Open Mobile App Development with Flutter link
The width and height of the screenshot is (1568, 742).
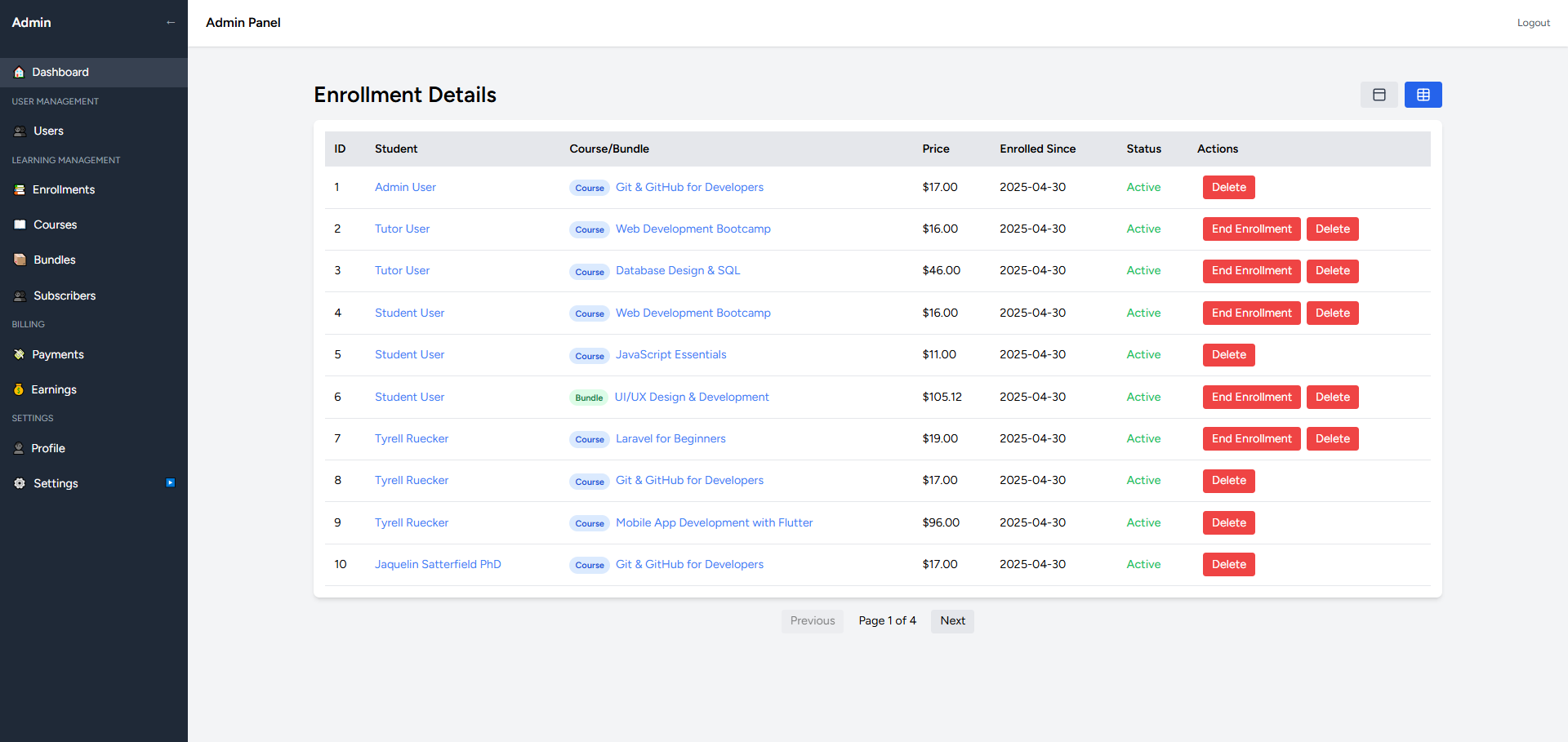714,523
